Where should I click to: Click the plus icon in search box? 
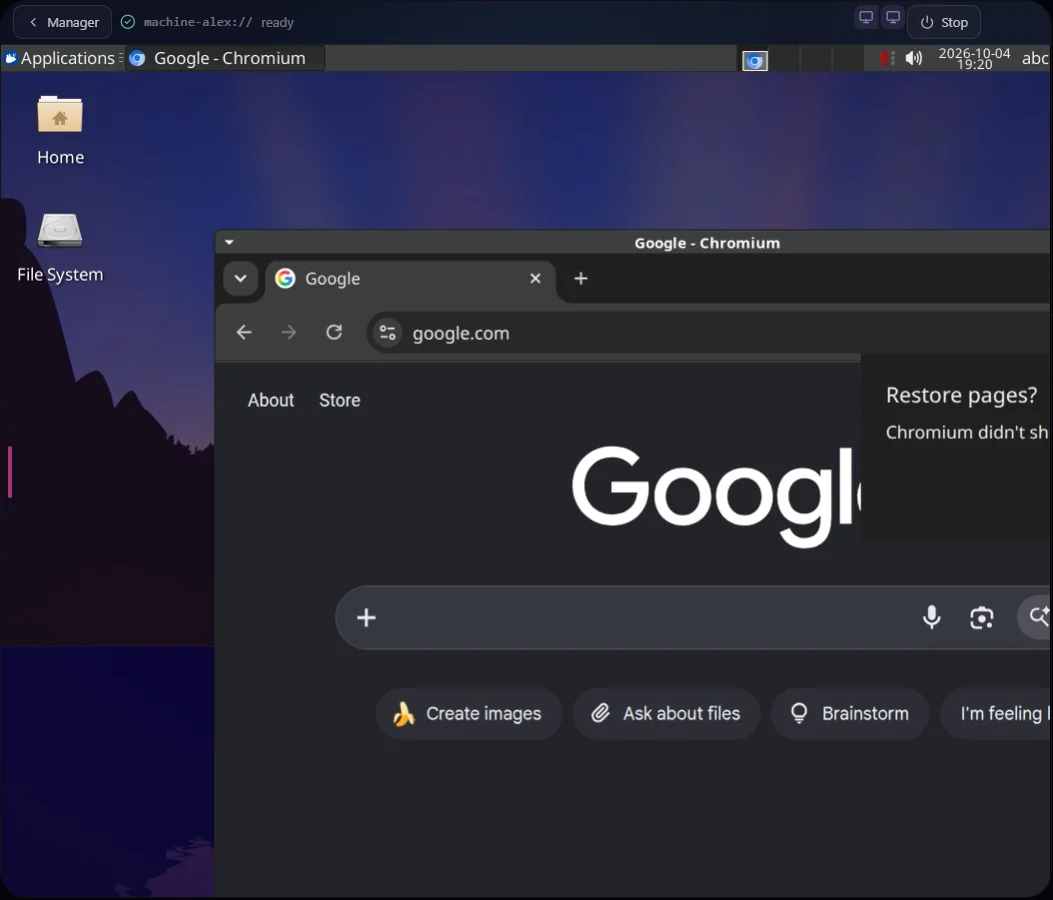coord(366,618)
